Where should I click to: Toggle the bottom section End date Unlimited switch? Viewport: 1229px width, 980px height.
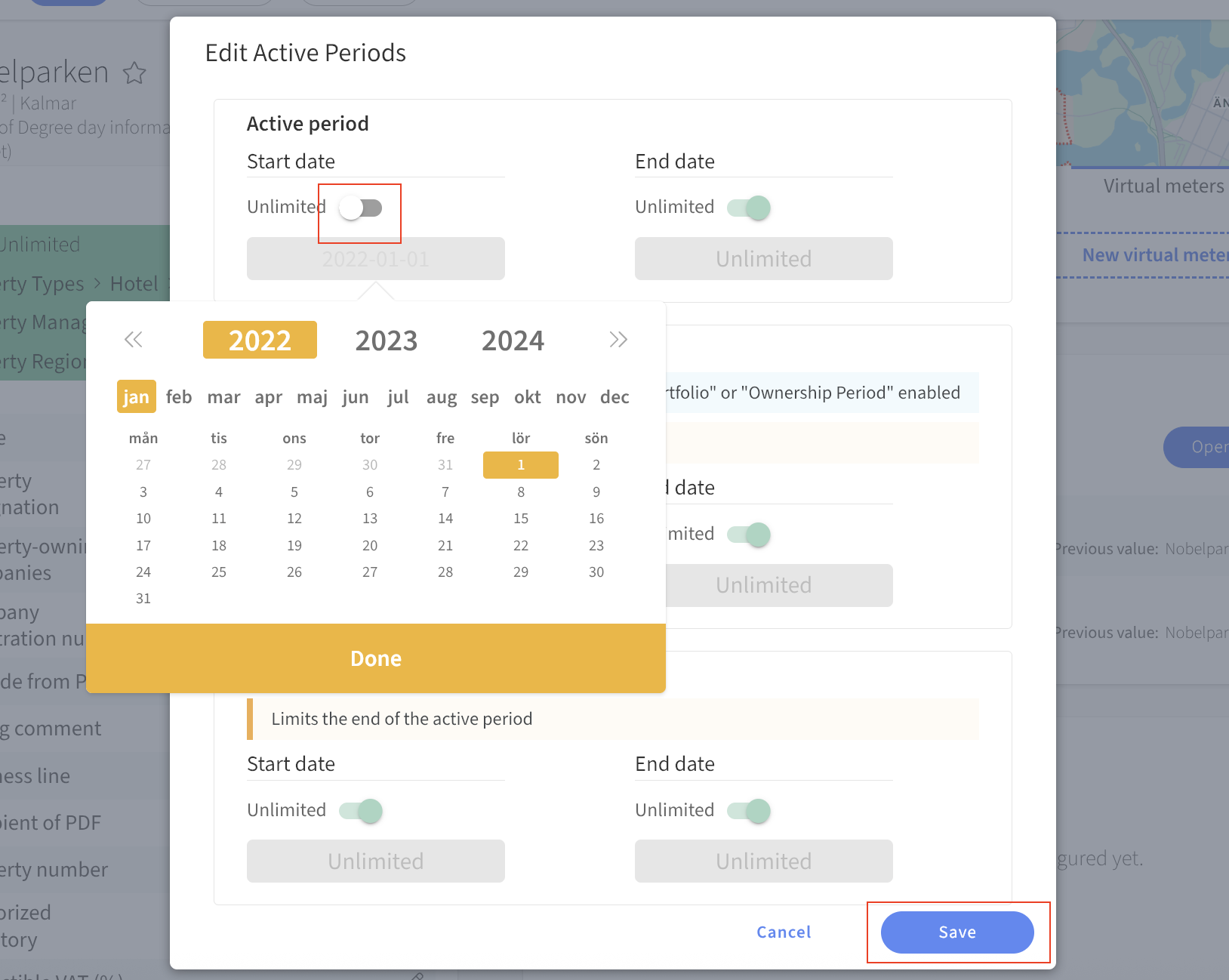click(x=749, y=811)
